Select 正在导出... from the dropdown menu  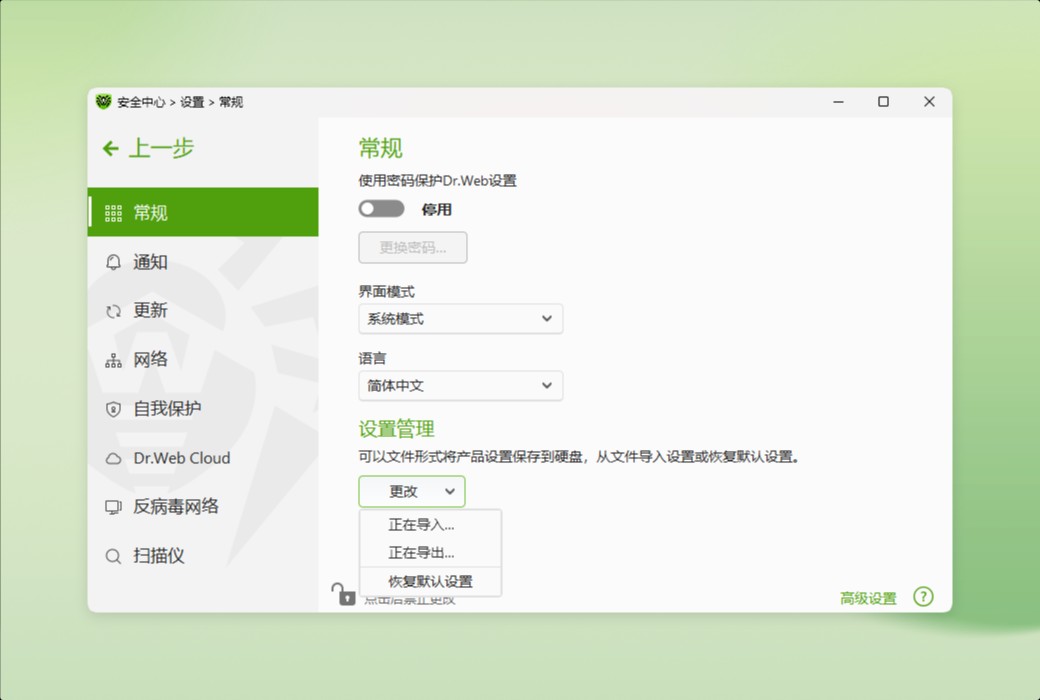coord(425,553)
